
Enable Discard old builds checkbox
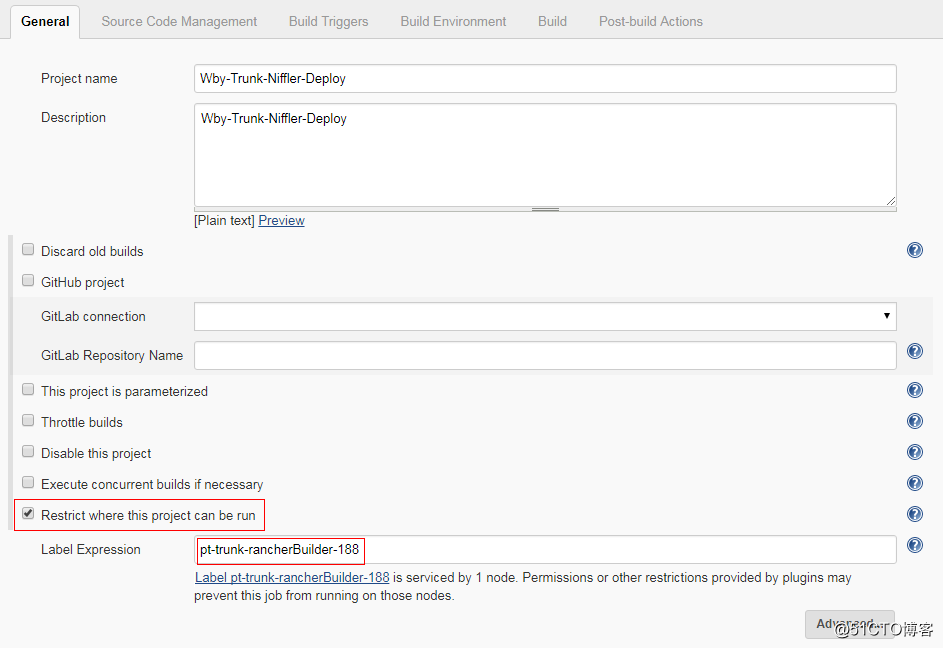[x=28, y=250]
